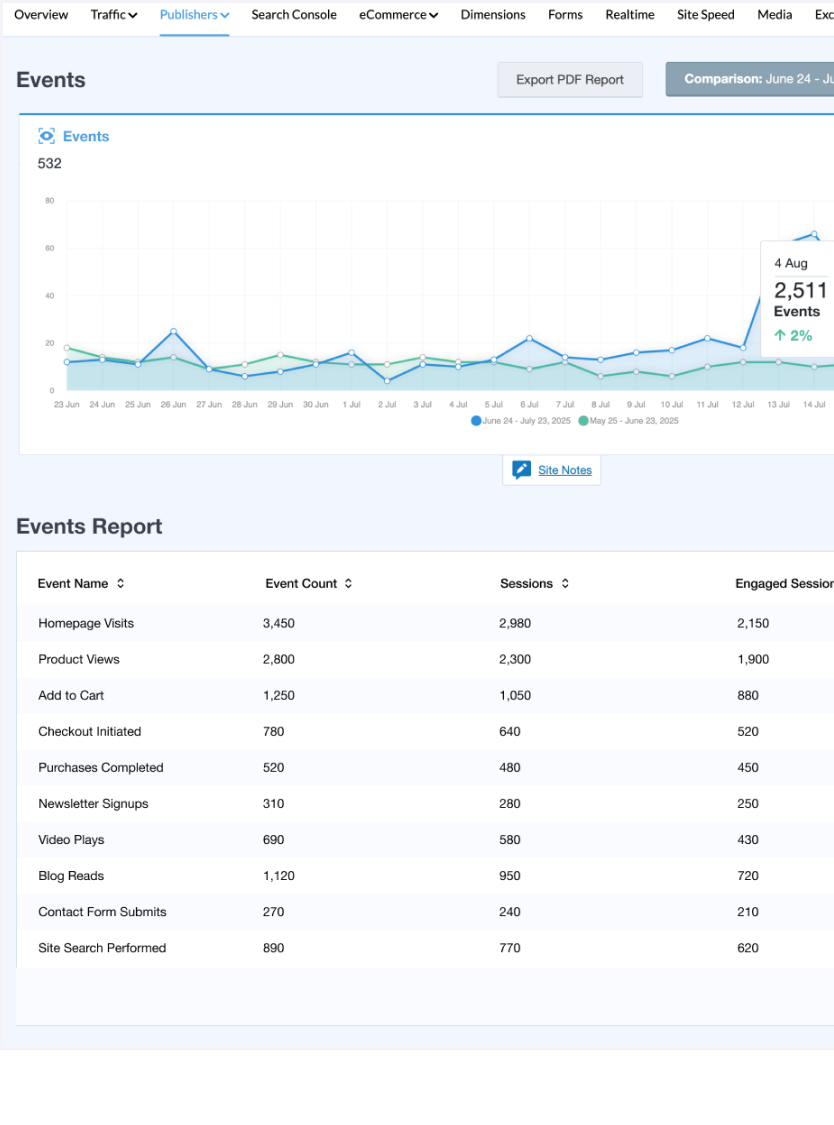Open the Site Notes link
This screenshot has width=834, height=1125.
point(565,470)
